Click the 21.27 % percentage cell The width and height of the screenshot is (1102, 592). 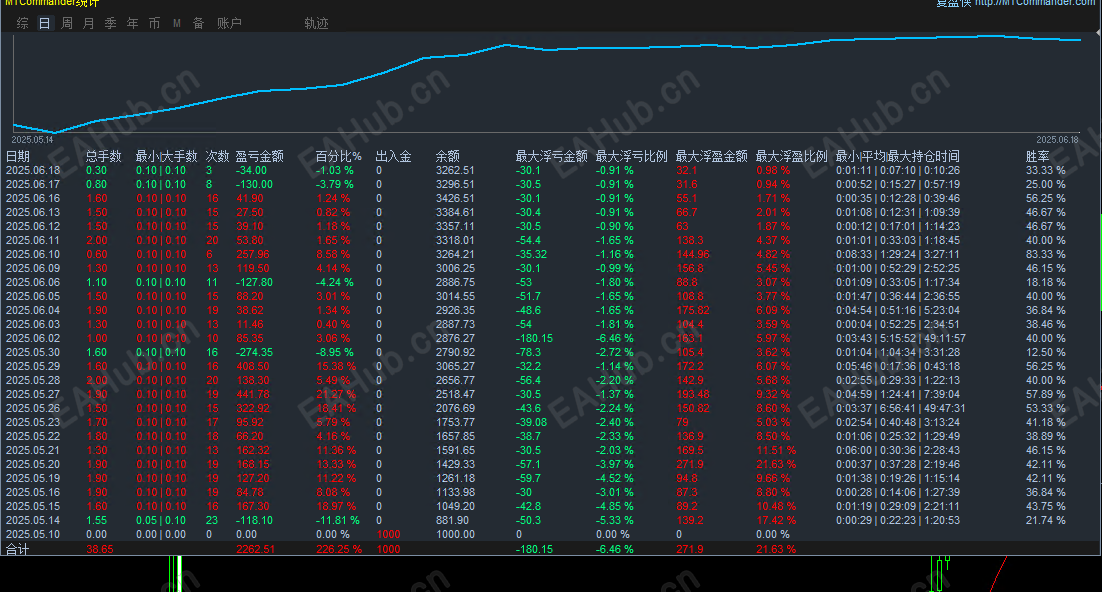[x=336, y=394]
